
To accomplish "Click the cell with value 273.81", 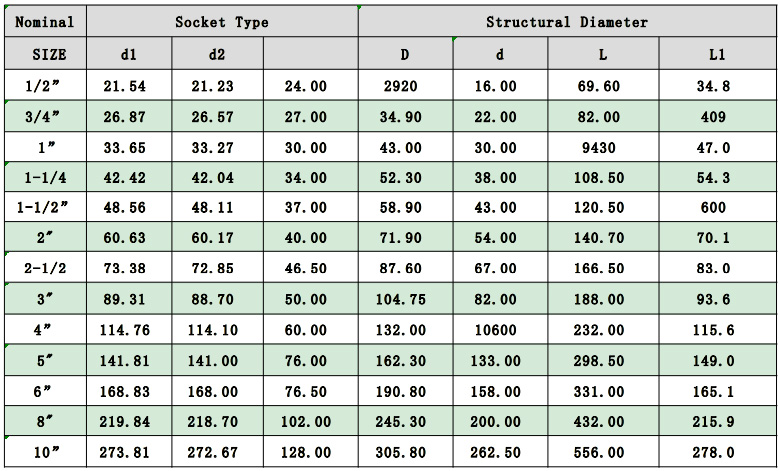I will [129, 453].
